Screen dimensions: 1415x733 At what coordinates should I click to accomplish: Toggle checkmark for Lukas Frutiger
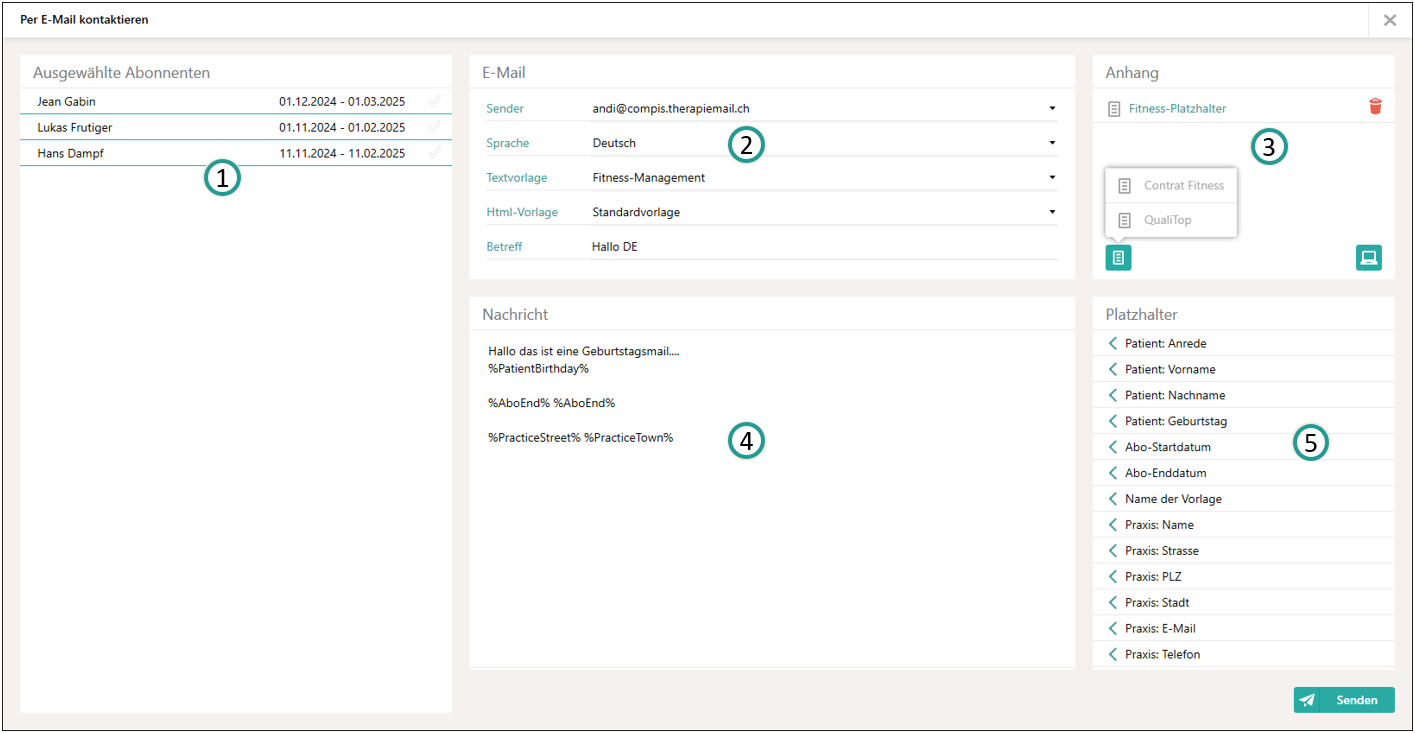pos(434,127)
